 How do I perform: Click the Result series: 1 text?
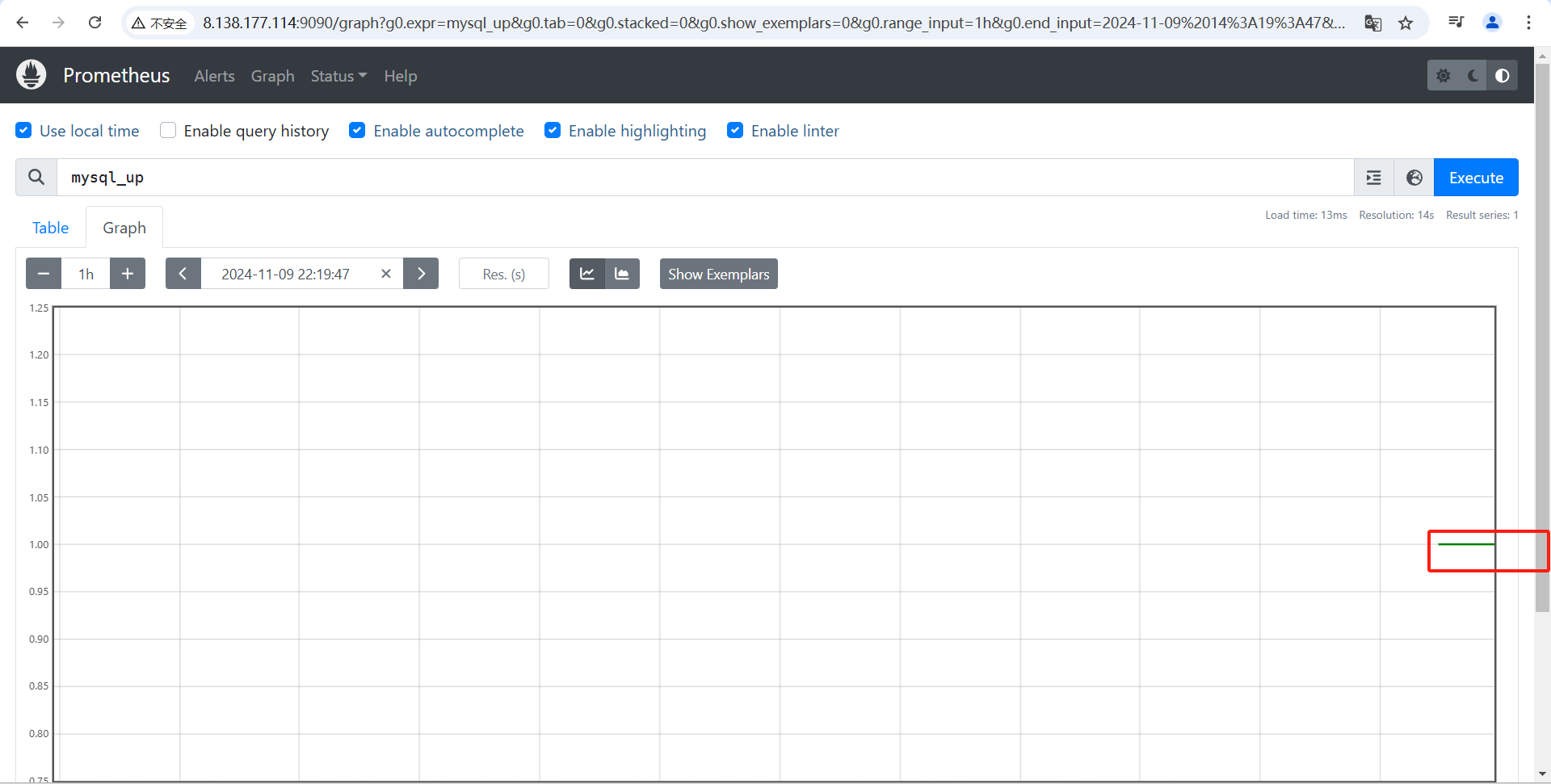[x=1482, y=215]
